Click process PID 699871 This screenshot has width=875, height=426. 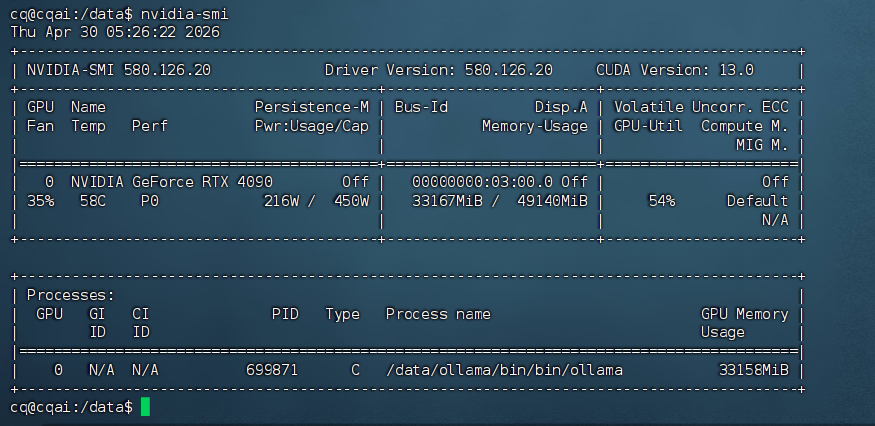272,370
